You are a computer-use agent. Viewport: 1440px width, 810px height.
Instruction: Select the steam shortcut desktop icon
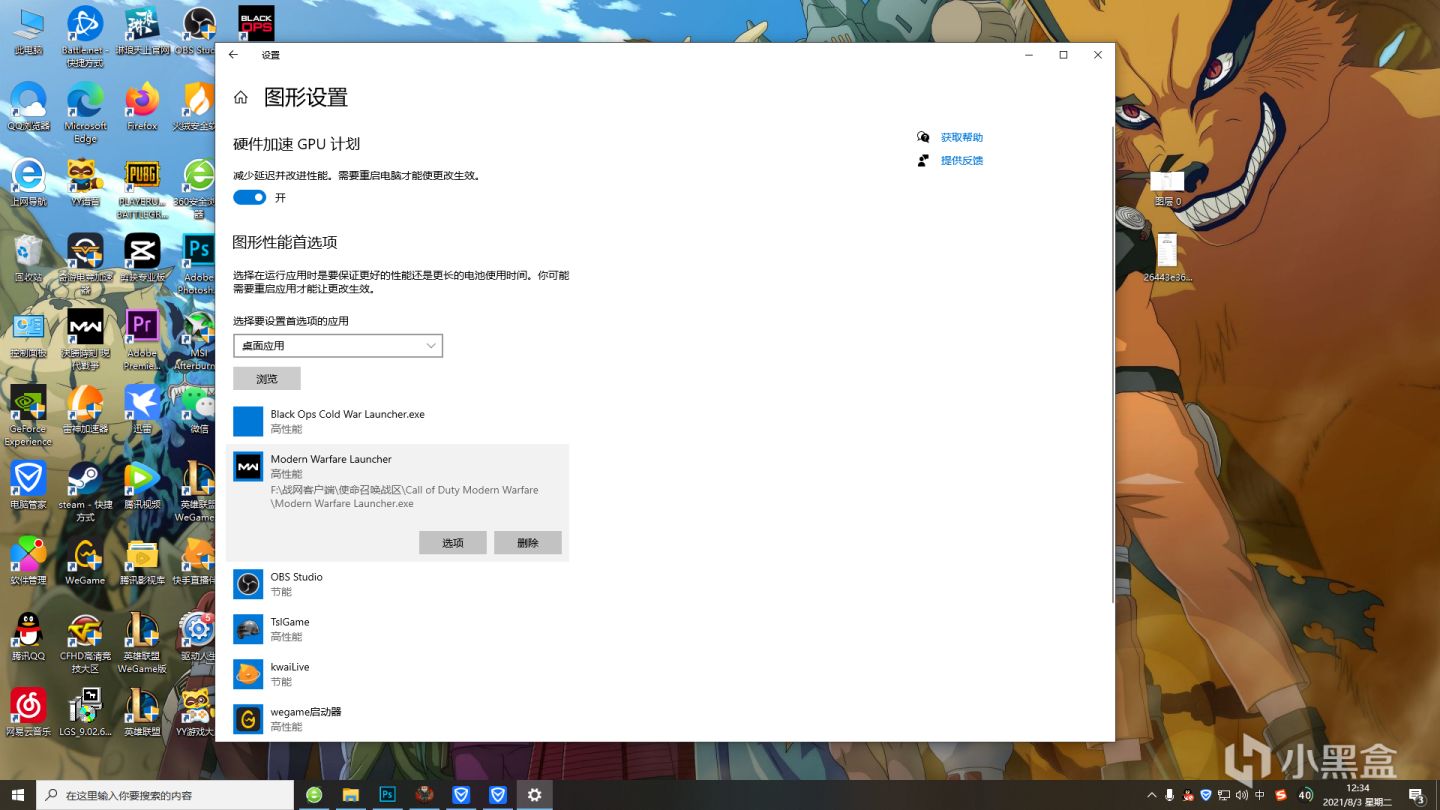[x=85, y=493]
